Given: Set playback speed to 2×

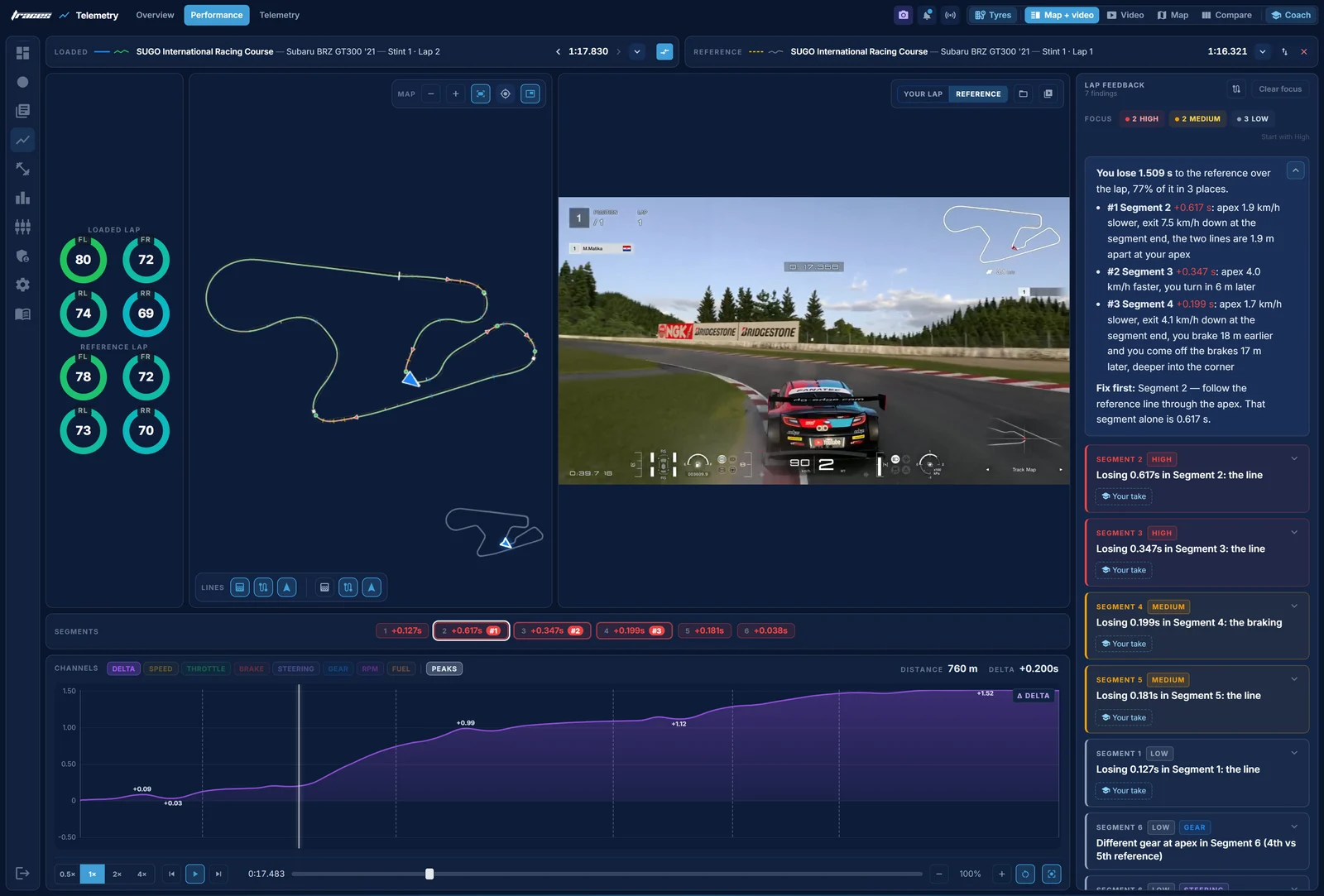Looking at the screenshot, I should click(x=118, y=874).
